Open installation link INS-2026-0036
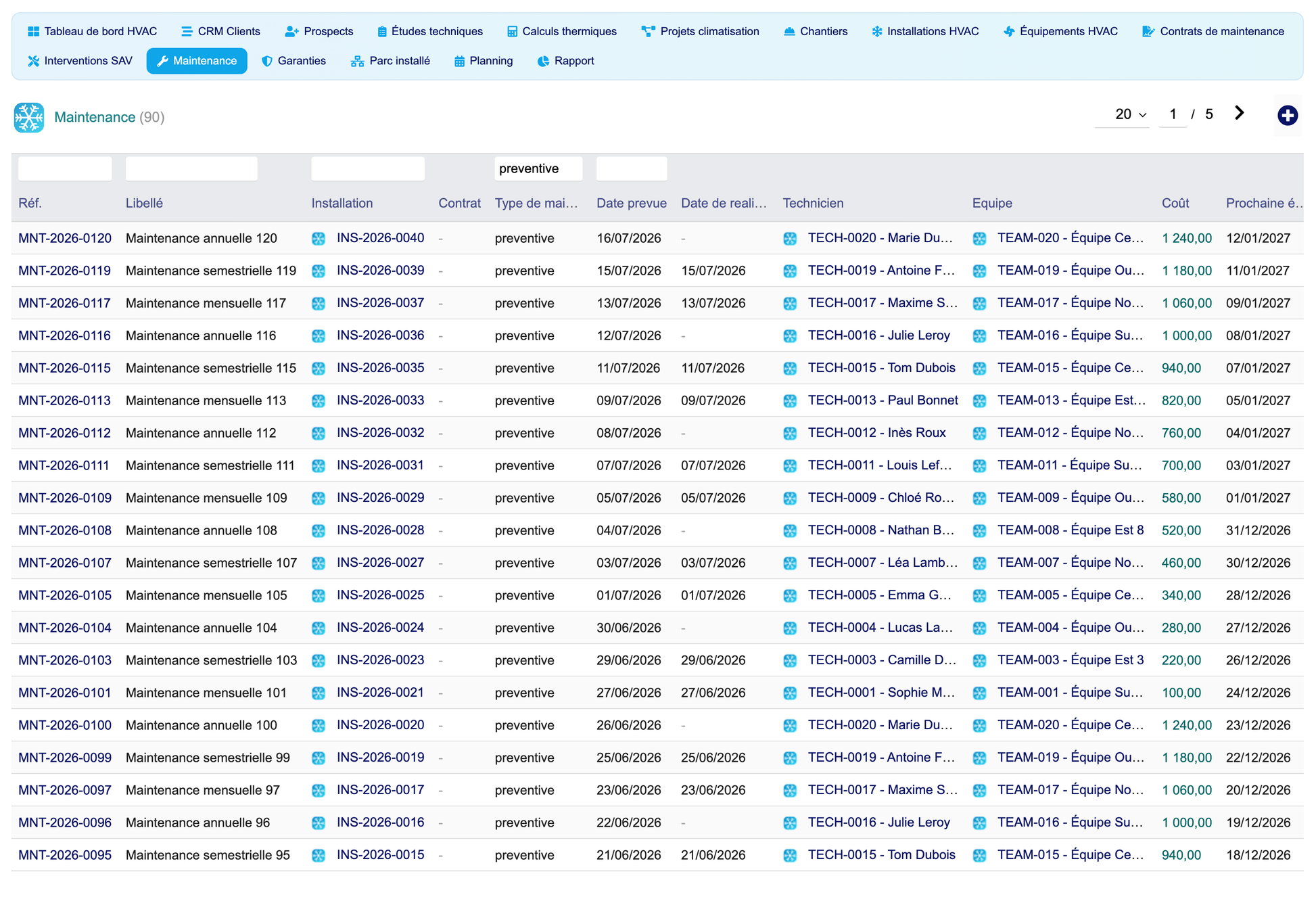 point(381,336)
